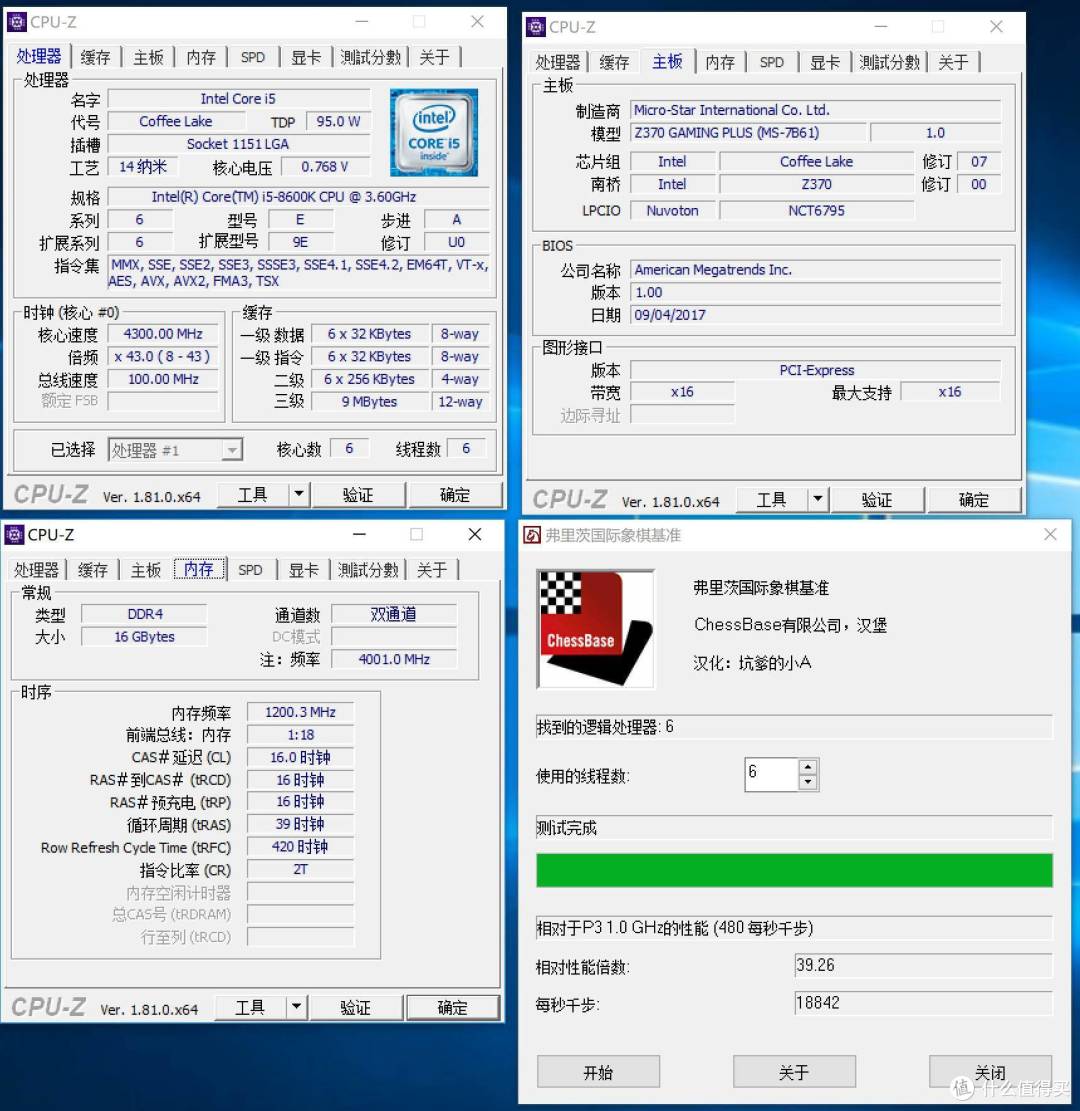1080x1111 pixels.
Task: Click the memory size 16 GBytes value
Action: 145,636
